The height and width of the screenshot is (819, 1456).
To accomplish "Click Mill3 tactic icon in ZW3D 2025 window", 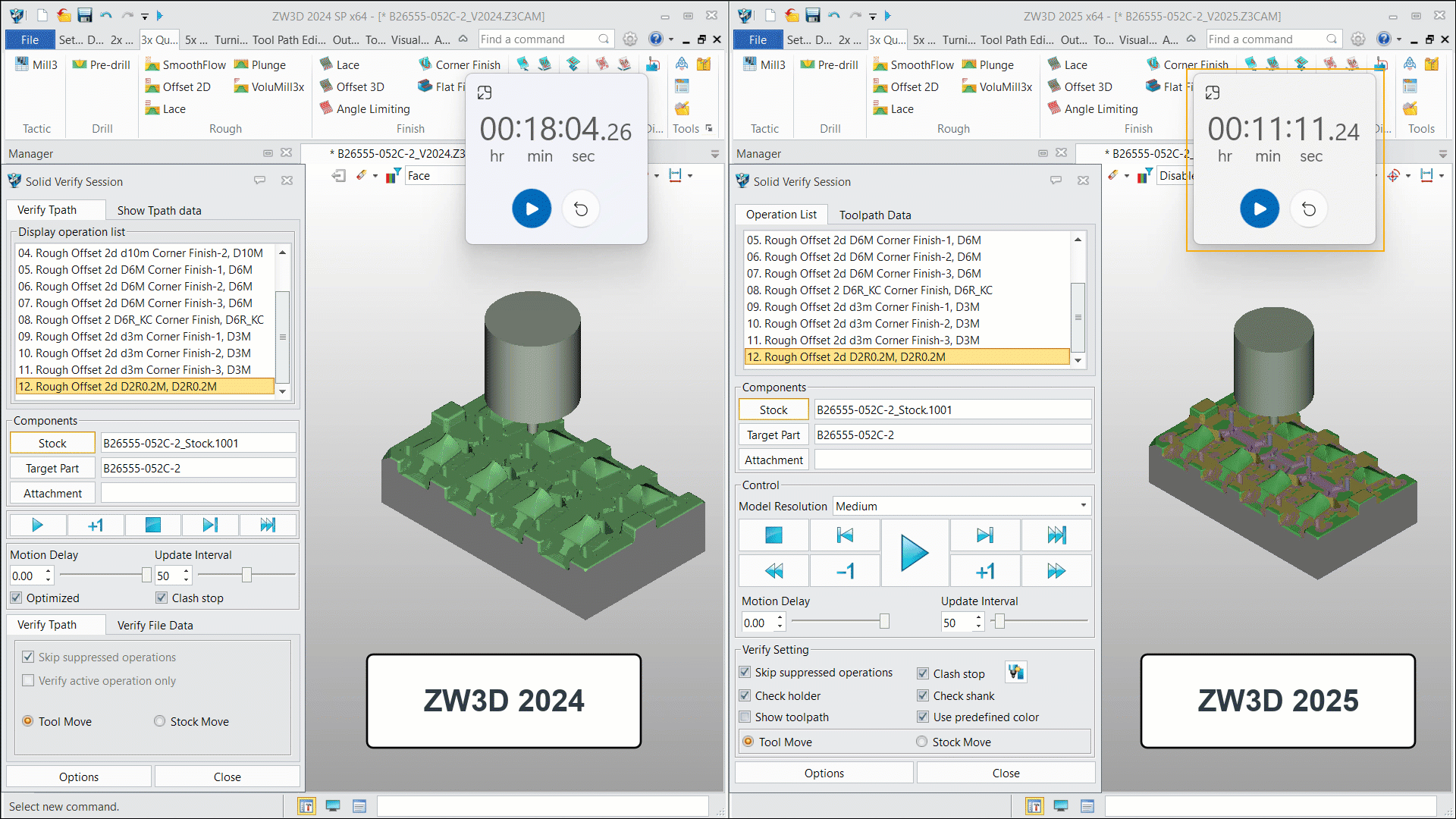I will click(764, 64).
